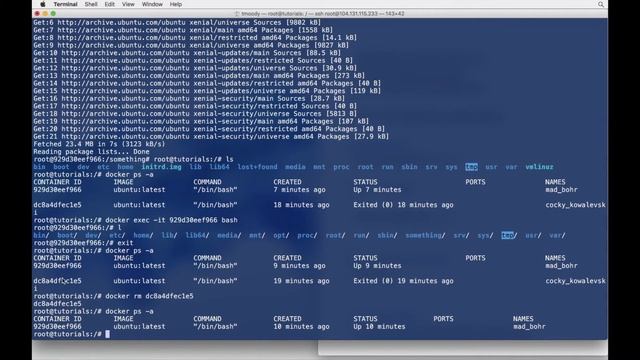
Task: Click 'Get:6' xenial/universe Sources line
Action: [177, 23]
